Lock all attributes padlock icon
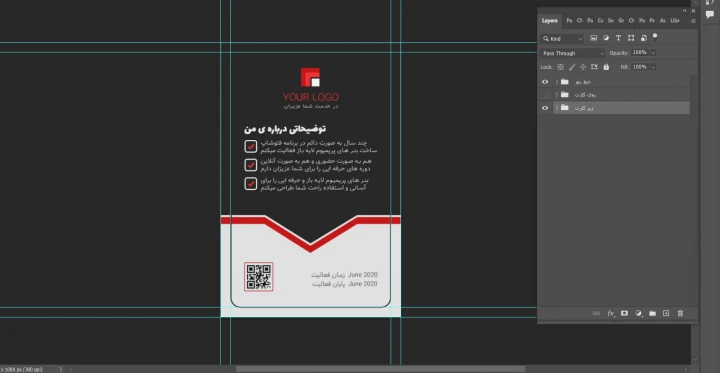 [x=606, y=67]
